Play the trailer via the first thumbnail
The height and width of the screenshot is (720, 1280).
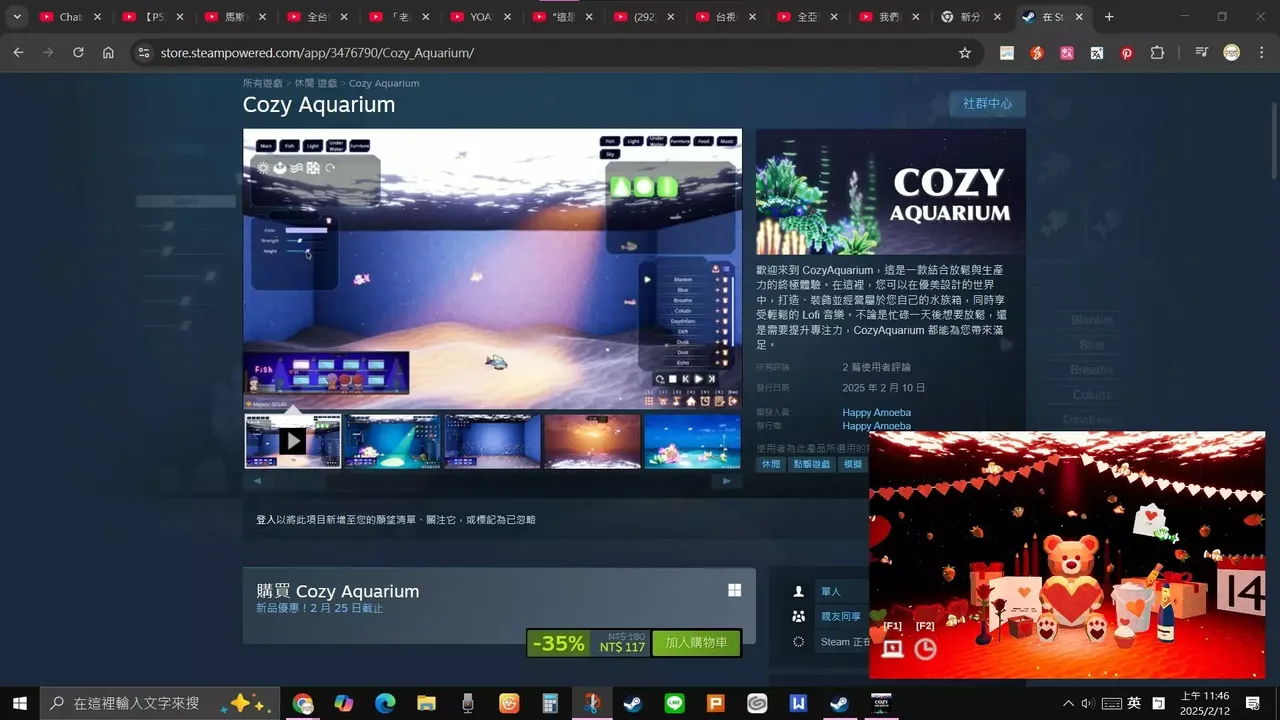(291, 440)
